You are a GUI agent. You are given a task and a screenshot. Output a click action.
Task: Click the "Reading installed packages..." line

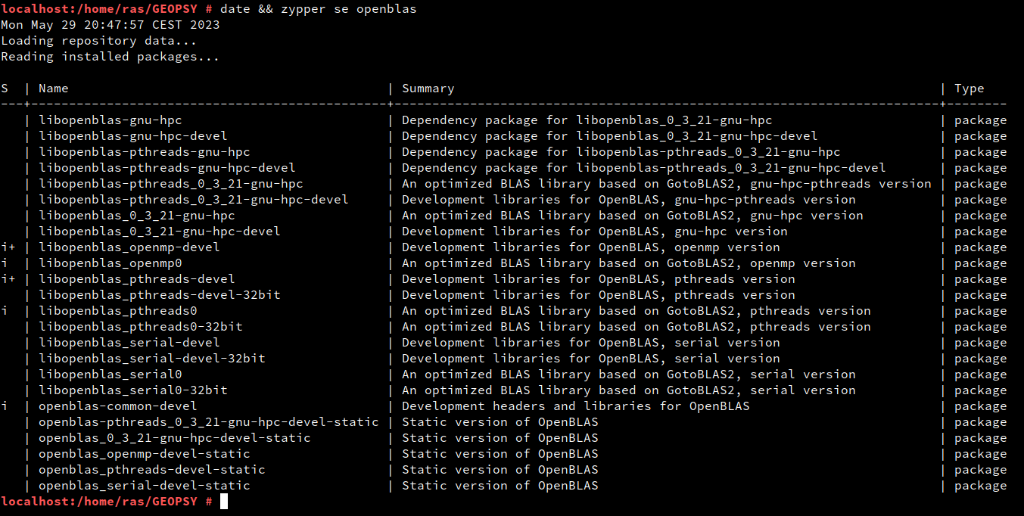tap(110, 57)
